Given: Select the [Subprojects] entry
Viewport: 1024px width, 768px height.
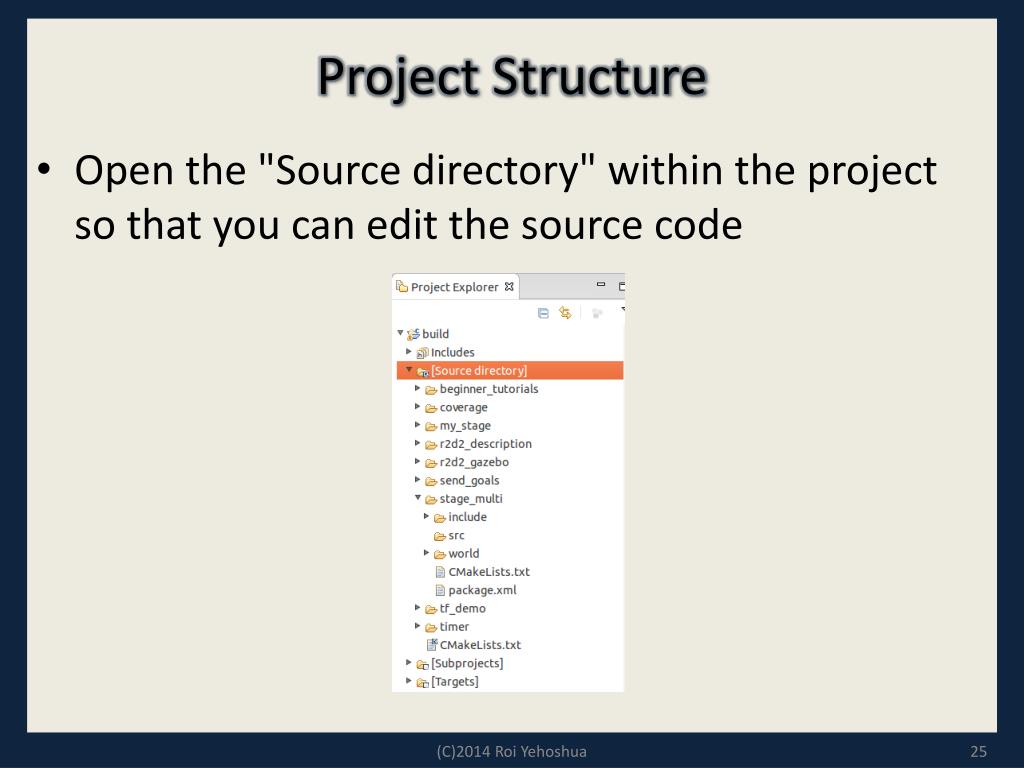Looking at the screenshot, I should [467, 664].
